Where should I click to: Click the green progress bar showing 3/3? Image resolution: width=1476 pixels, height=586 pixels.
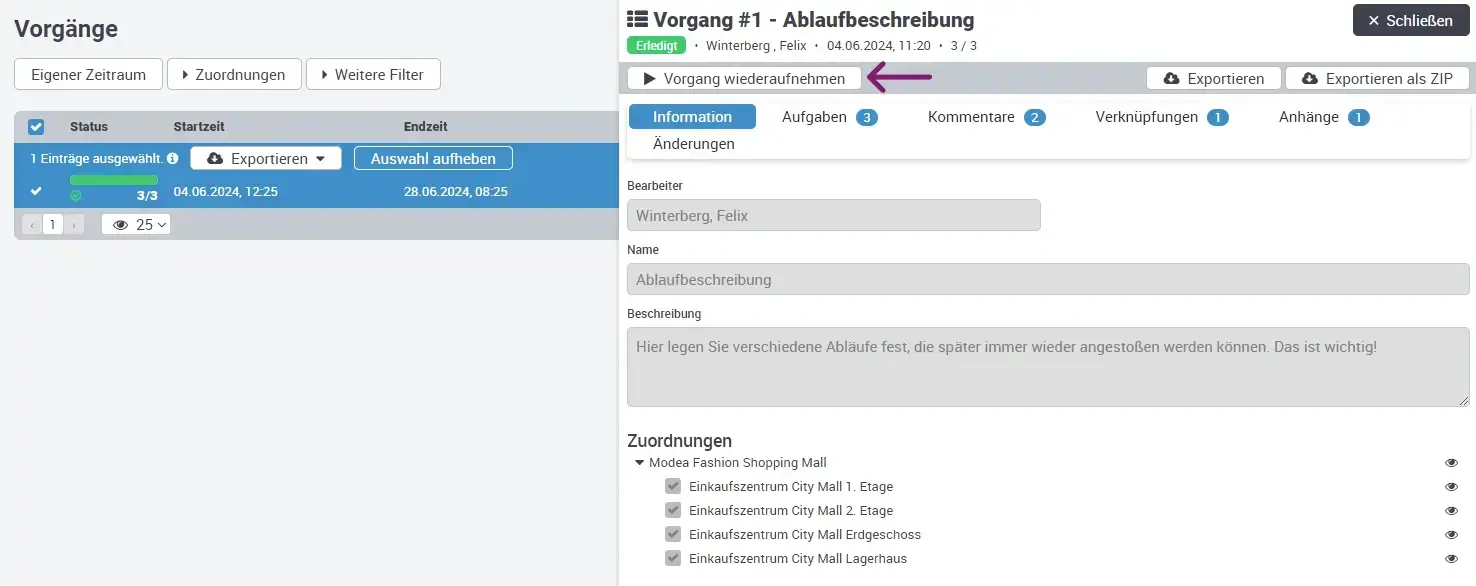113,181
